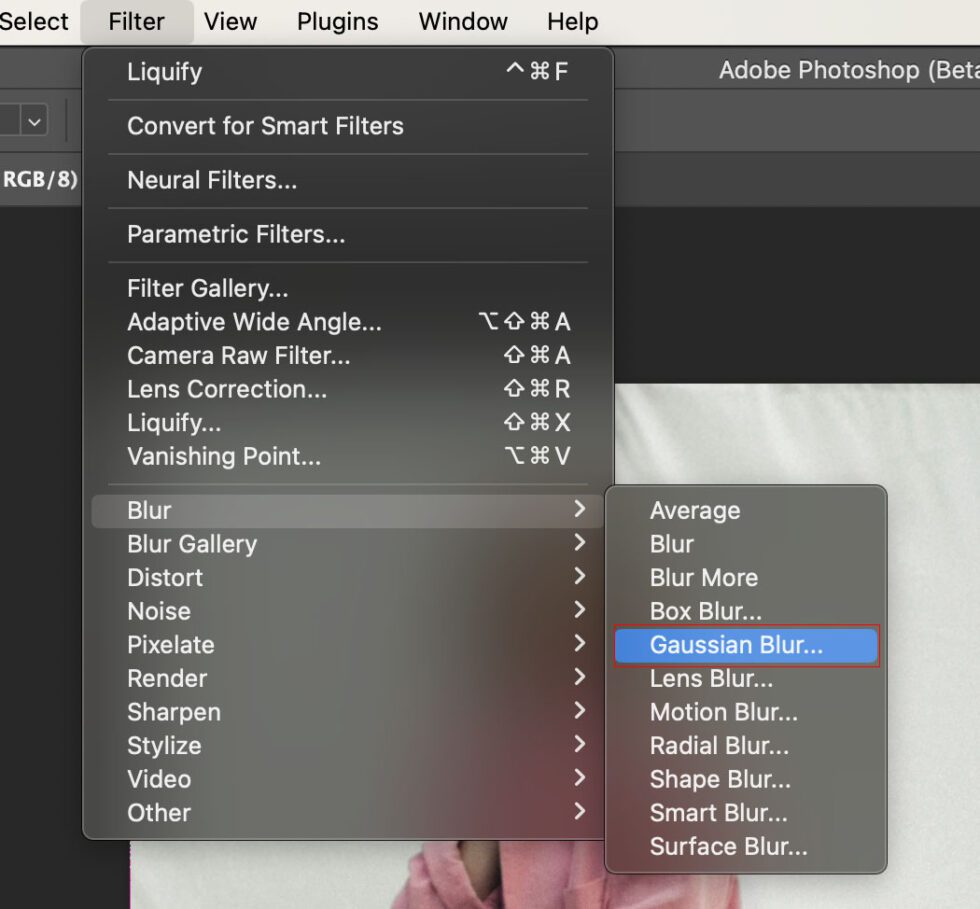Open Camera Raw Filter
The image size is (980, 909).
(x=241, y=355)
